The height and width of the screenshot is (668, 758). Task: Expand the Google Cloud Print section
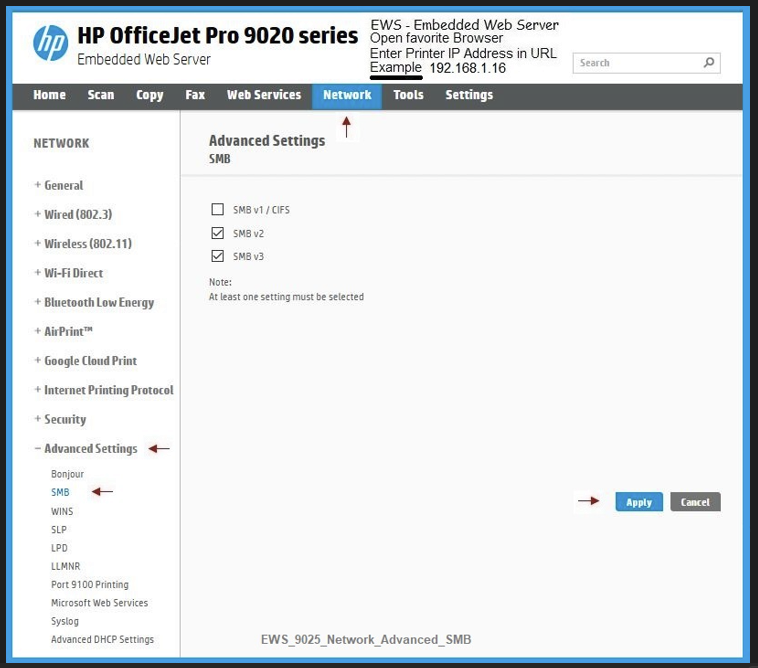(x=86, y=361)
